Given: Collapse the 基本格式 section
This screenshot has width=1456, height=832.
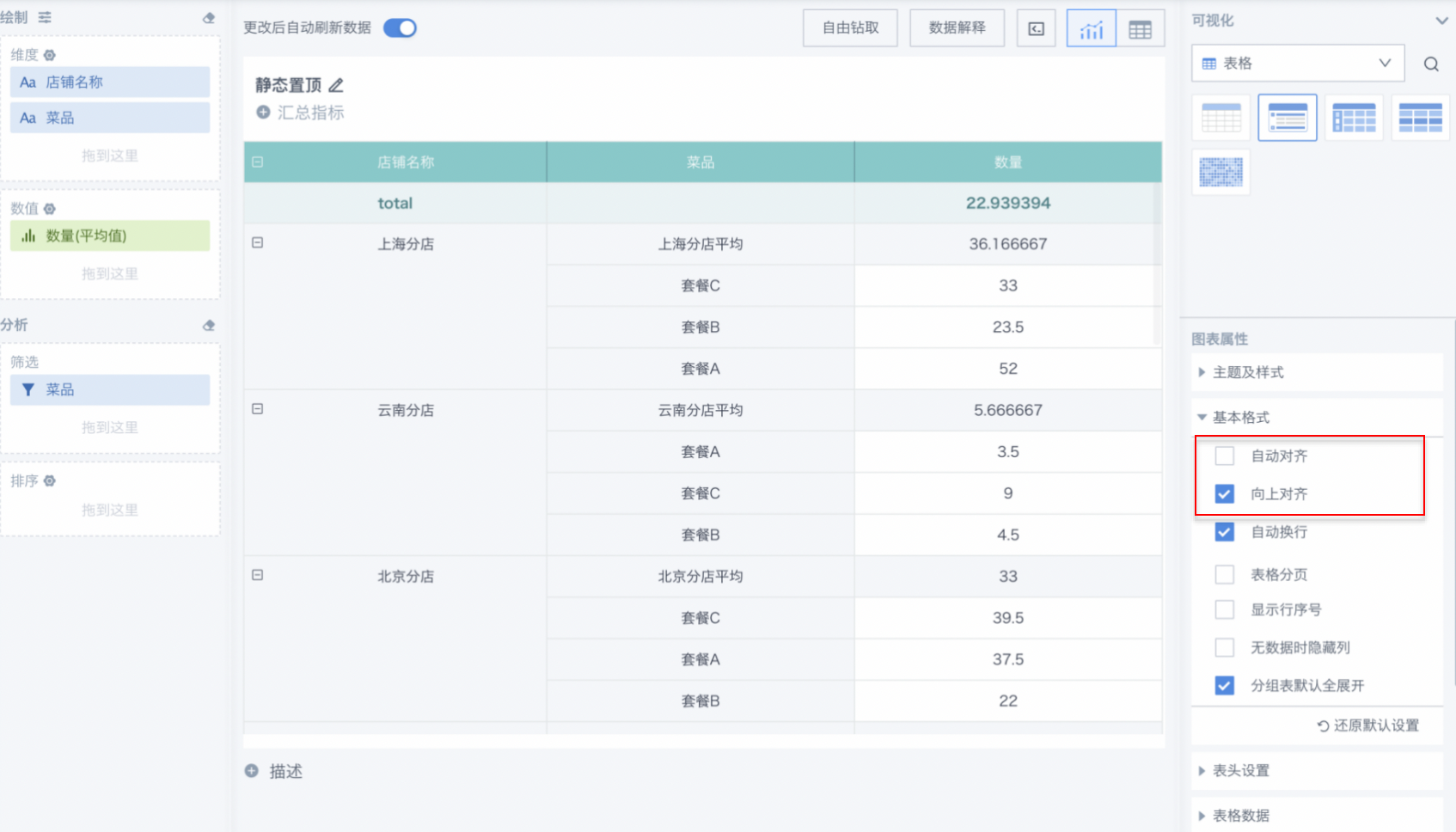Looking at the screenshot, I should coord(1317,417).
